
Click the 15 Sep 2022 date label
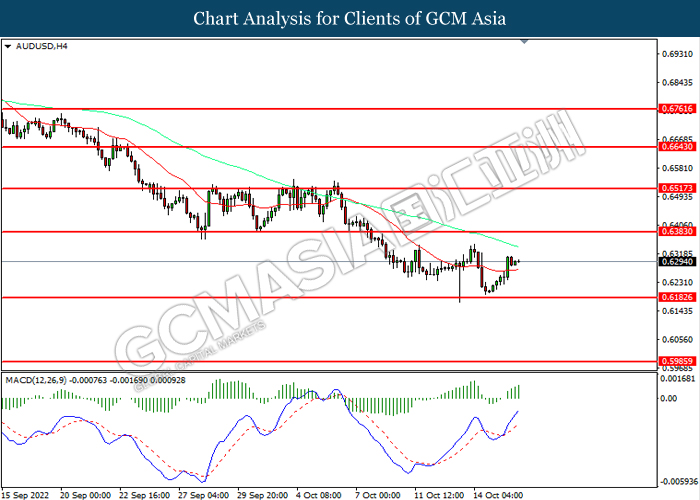[x=25, y=495]
